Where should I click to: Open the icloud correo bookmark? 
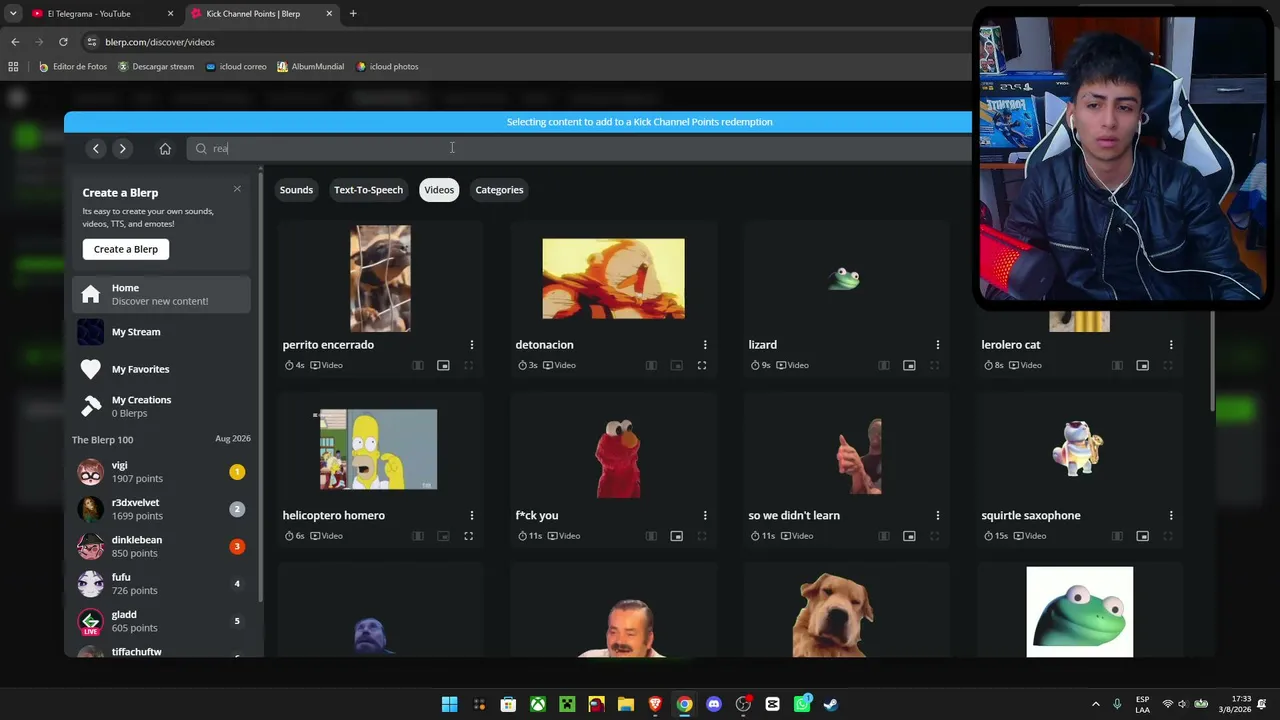pyautogui.click(x=236, y=67)
